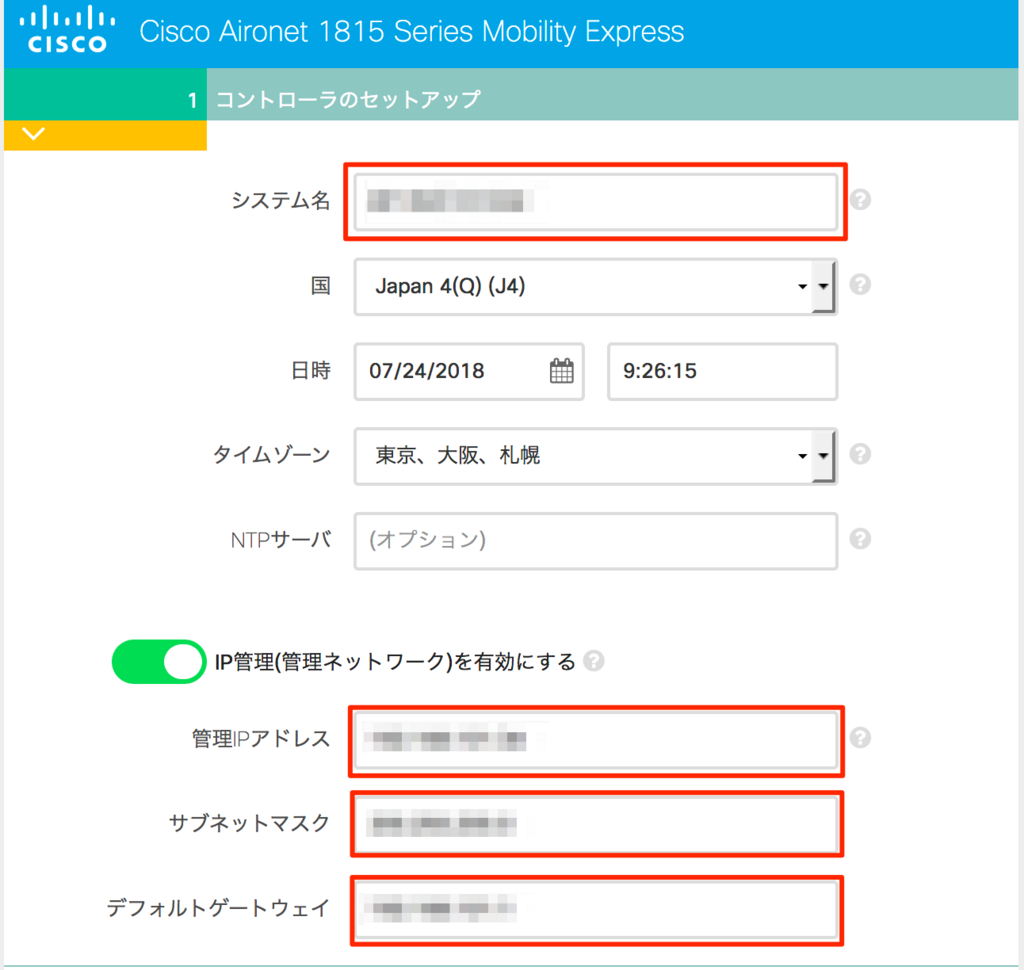Focus the 管理IPアドレス input field

pos(596,741)
